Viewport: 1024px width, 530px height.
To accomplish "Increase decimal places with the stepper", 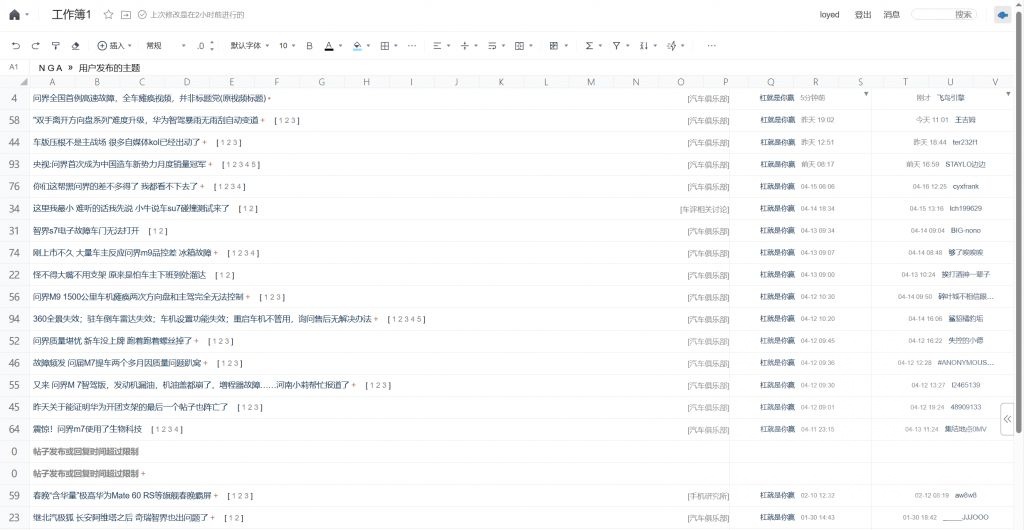I will (212, 42).
